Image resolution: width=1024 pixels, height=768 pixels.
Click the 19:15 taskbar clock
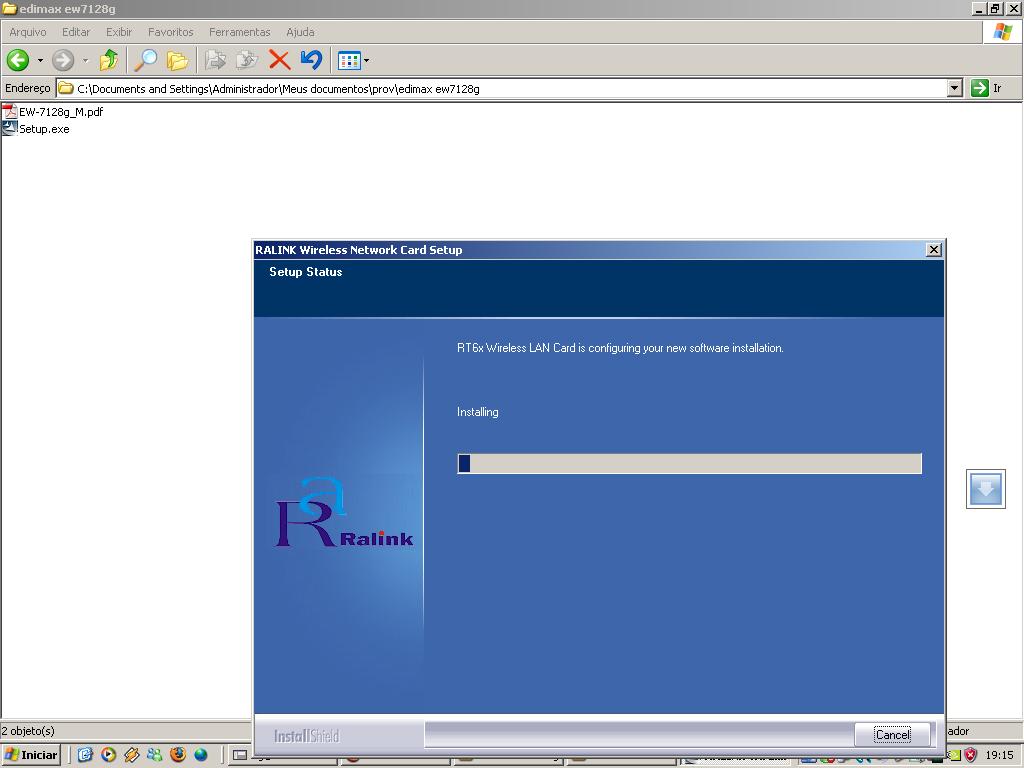point(999,756)
